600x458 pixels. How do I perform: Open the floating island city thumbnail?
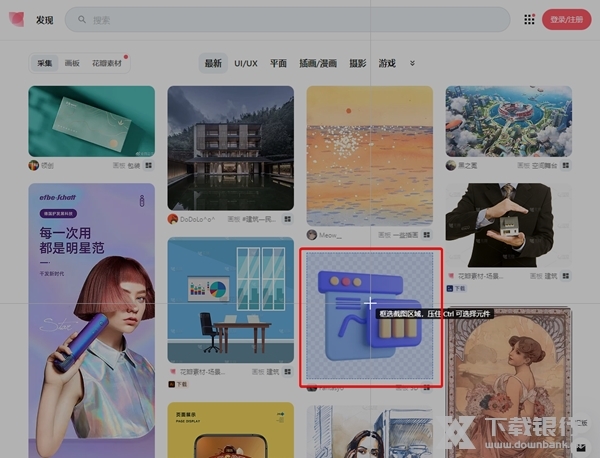pyautogui.click(x=509, y=121)
